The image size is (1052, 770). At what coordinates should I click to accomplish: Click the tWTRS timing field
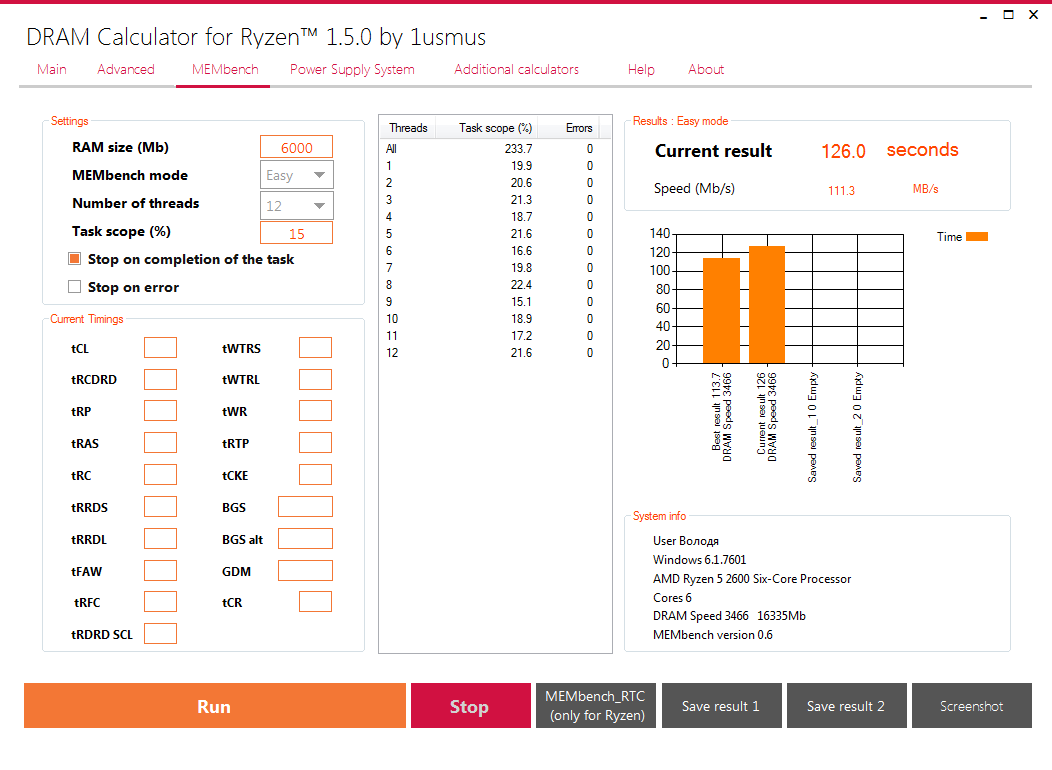315,348
